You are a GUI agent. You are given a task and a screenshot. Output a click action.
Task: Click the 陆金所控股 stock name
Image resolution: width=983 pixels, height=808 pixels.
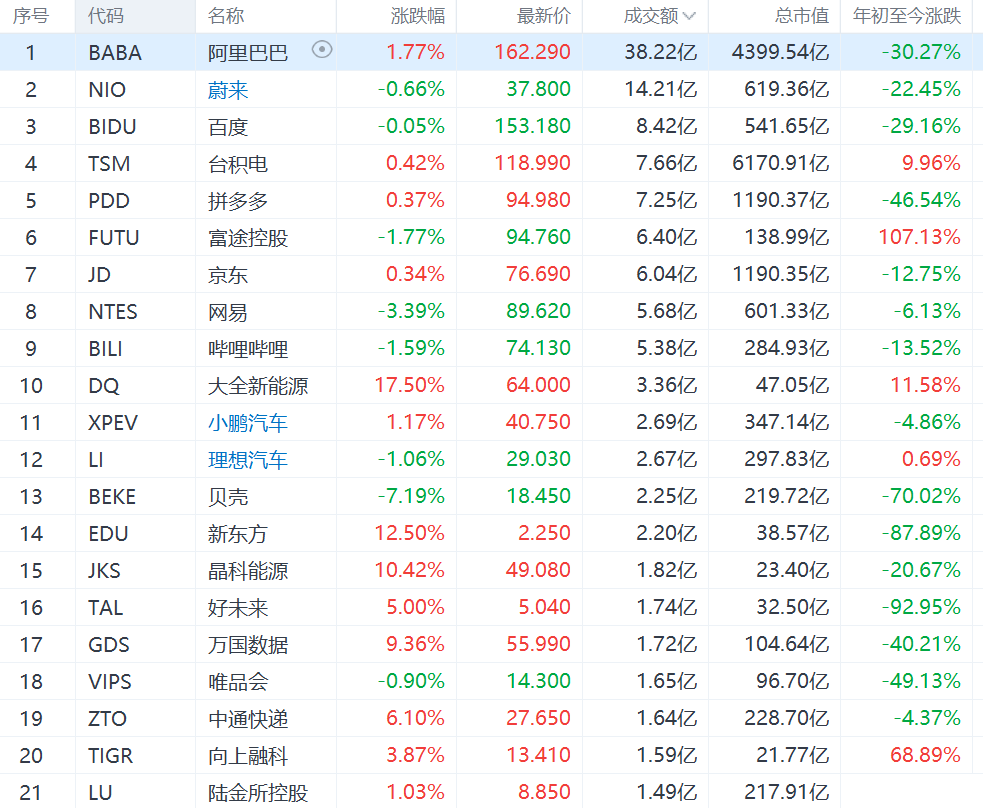coord(257,793)
